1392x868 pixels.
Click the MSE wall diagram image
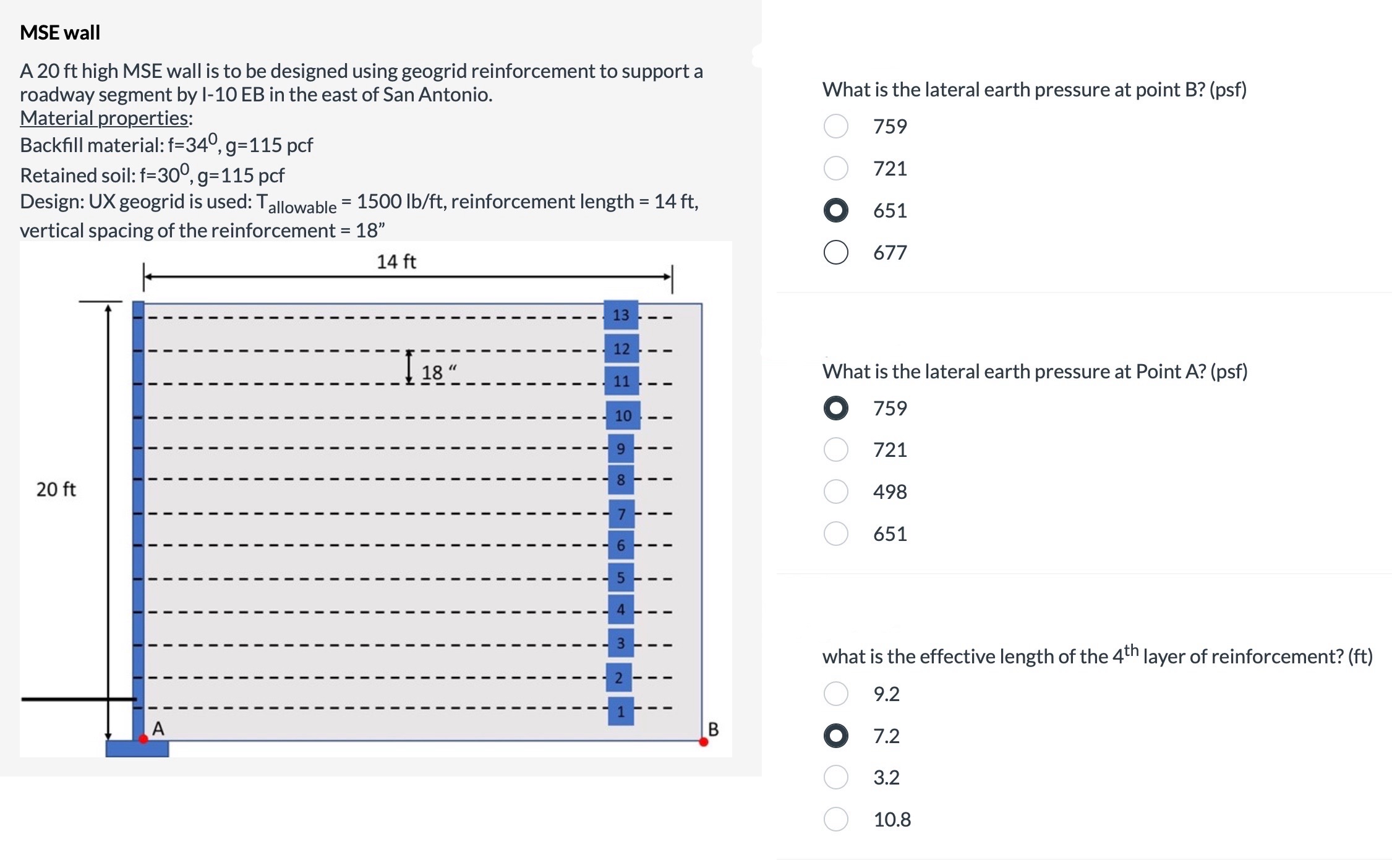[376, 499]
